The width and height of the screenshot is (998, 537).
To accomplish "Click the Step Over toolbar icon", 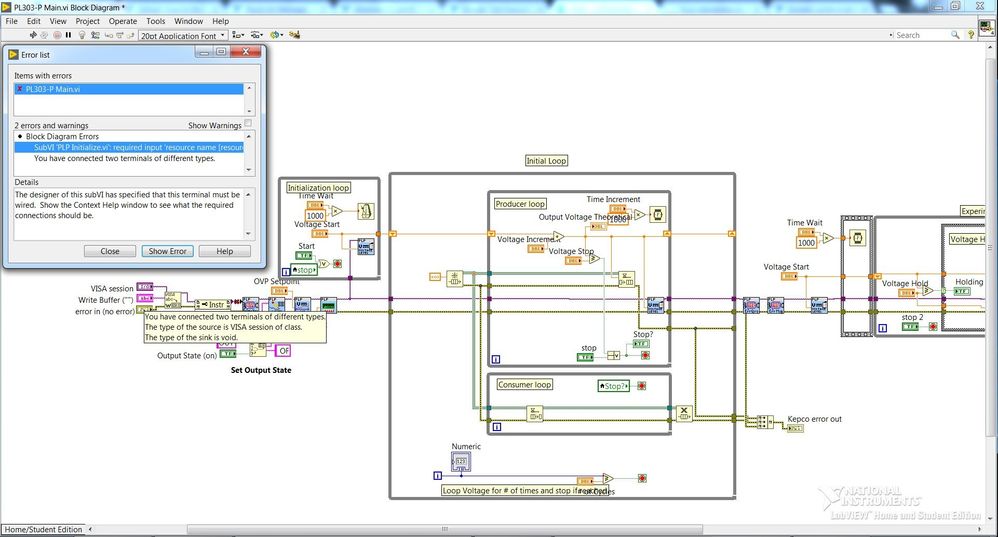I will (x=119, y=36).
